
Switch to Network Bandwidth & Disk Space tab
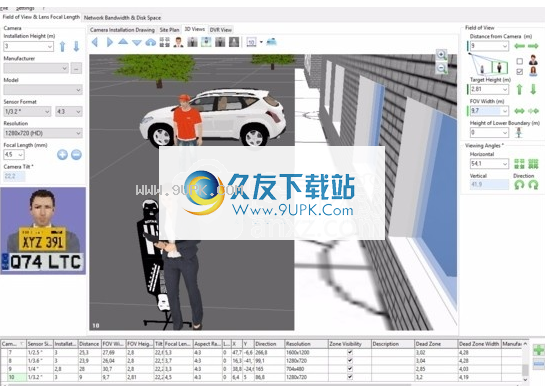click(x=122, y=17)
